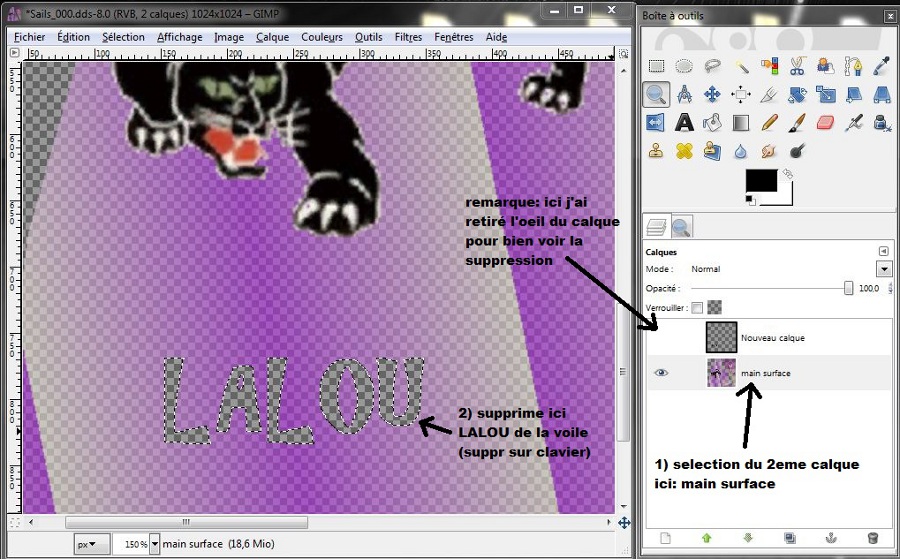The width and height of the screenshot is (900, 559).
Task: Select the Paintbrush tool
Action: [x=797, y=122]
